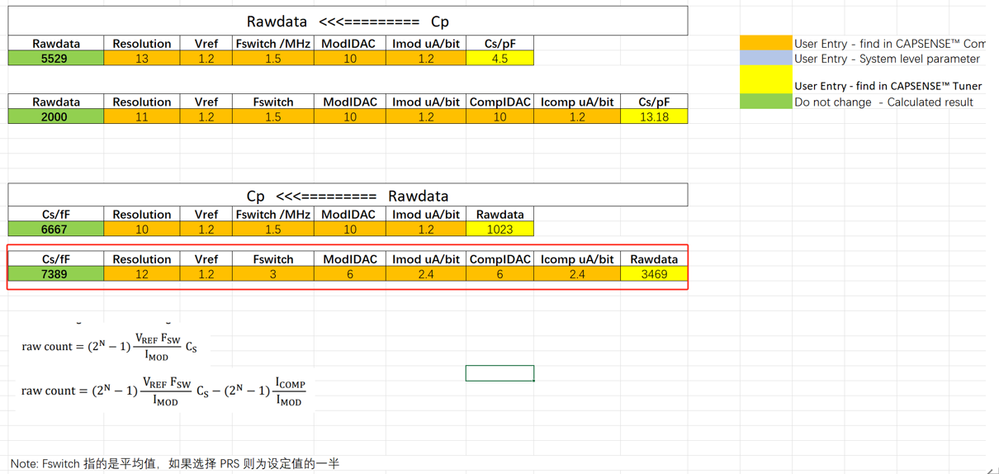Click the empty active cell with green border

click(x=500, y=373)
